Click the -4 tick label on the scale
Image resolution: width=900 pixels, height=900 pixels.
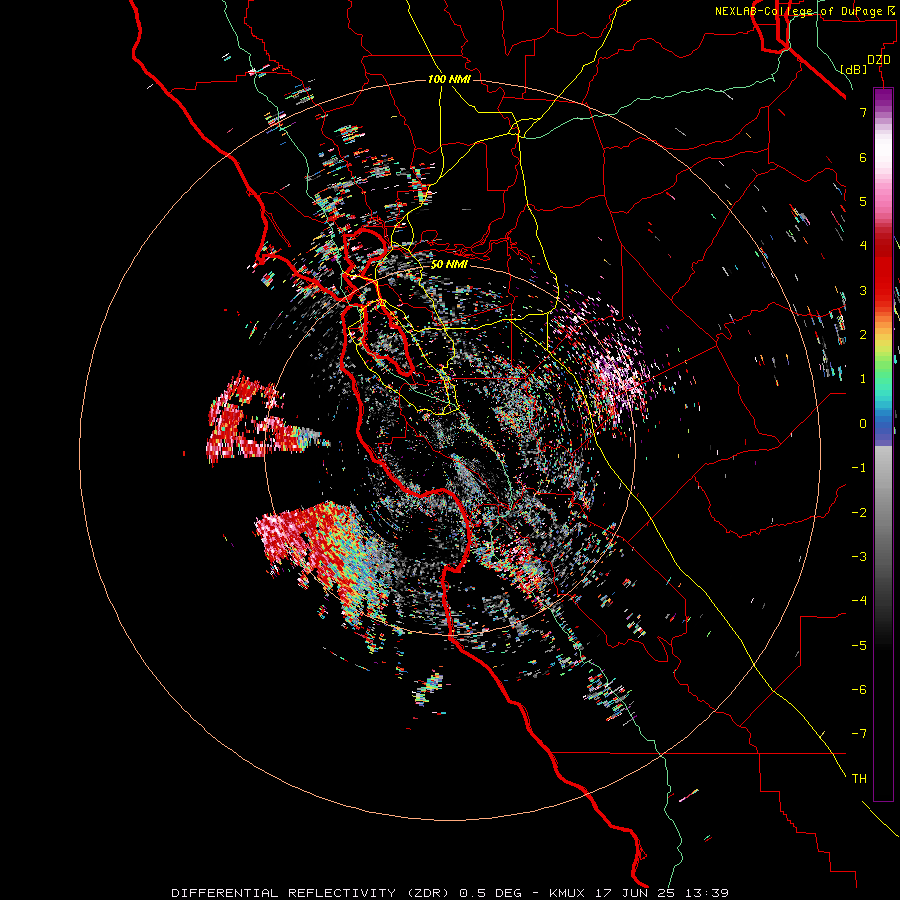(x=859, y=601)
